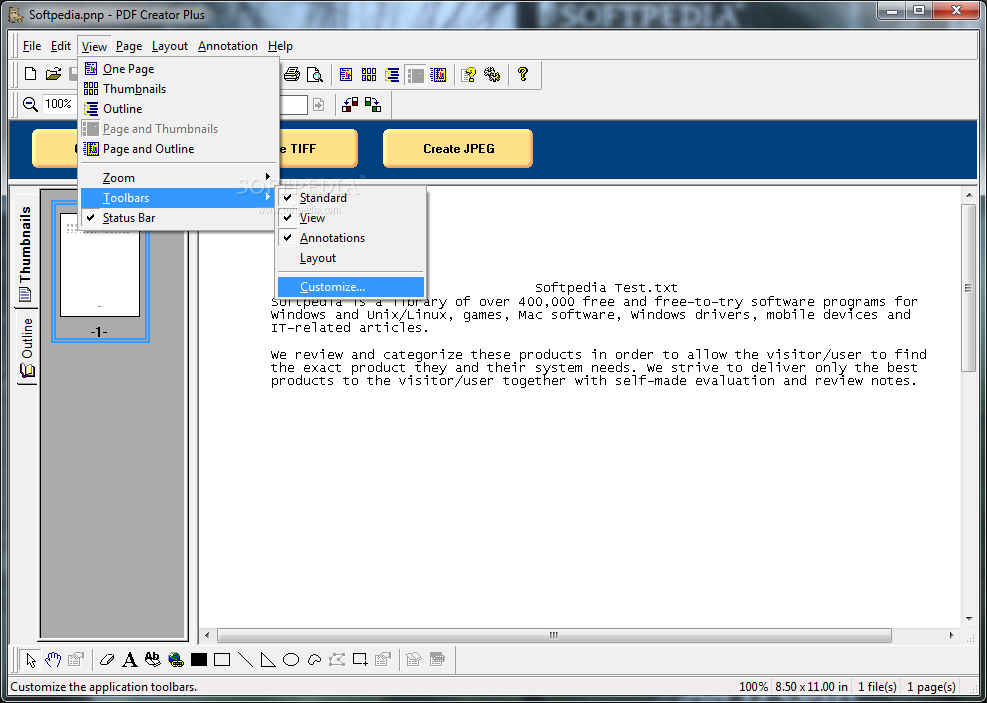This screenshot has width=987, height=703.
Task: Click '8.50 x 11.00 in' in status bar
Action: tap(811, 687)
